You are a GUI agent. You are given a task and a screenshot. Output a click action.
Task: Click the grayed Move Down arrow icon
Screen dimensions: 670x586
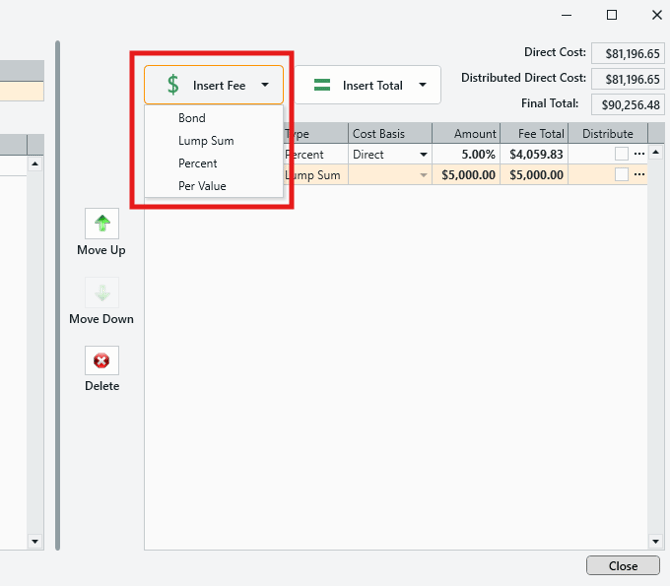pyautogui.click(x=101, y=293)
